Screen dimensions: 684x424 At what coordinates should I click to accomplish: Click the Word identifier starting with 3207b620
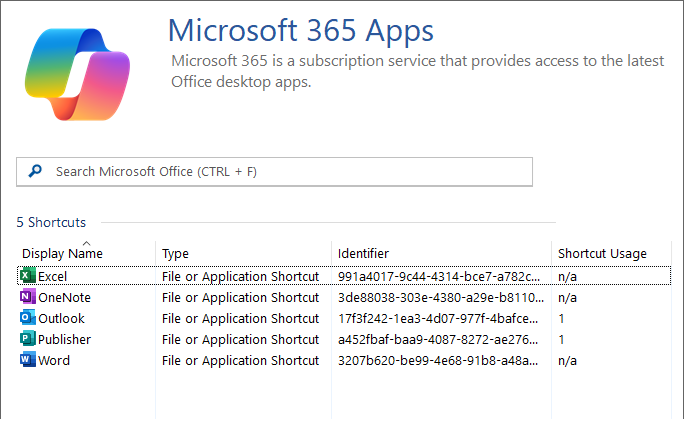click(x=439, y=360)
